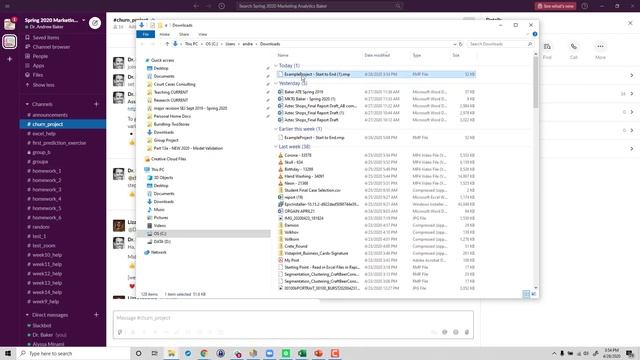This screenshot has width=640, height=360.
Task: Open the Share ribbon tab in Explorer
Action: click(184, 34)
